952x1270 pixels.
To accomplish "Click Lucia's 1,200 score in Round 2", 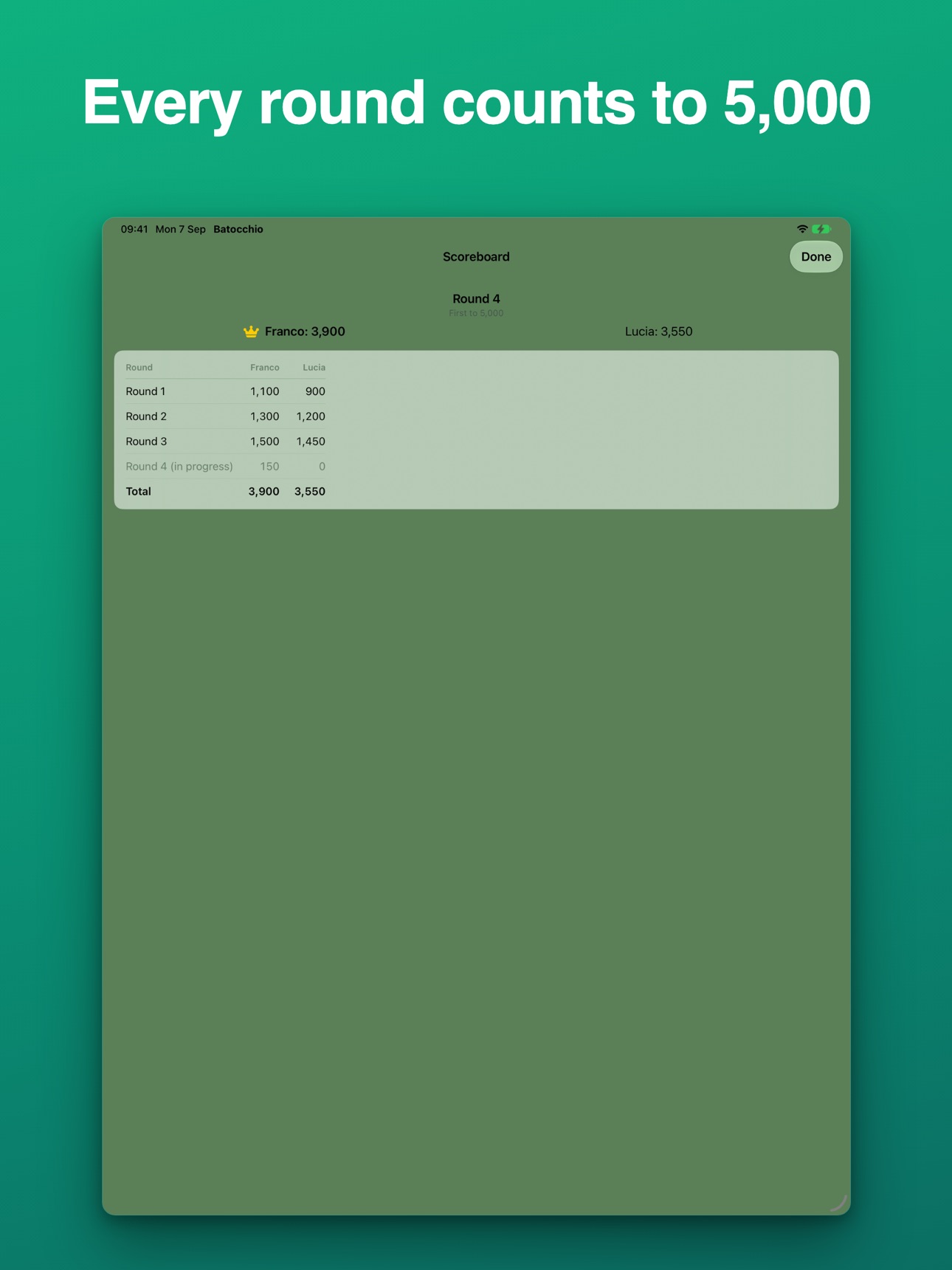I will (x=311, y=416).
